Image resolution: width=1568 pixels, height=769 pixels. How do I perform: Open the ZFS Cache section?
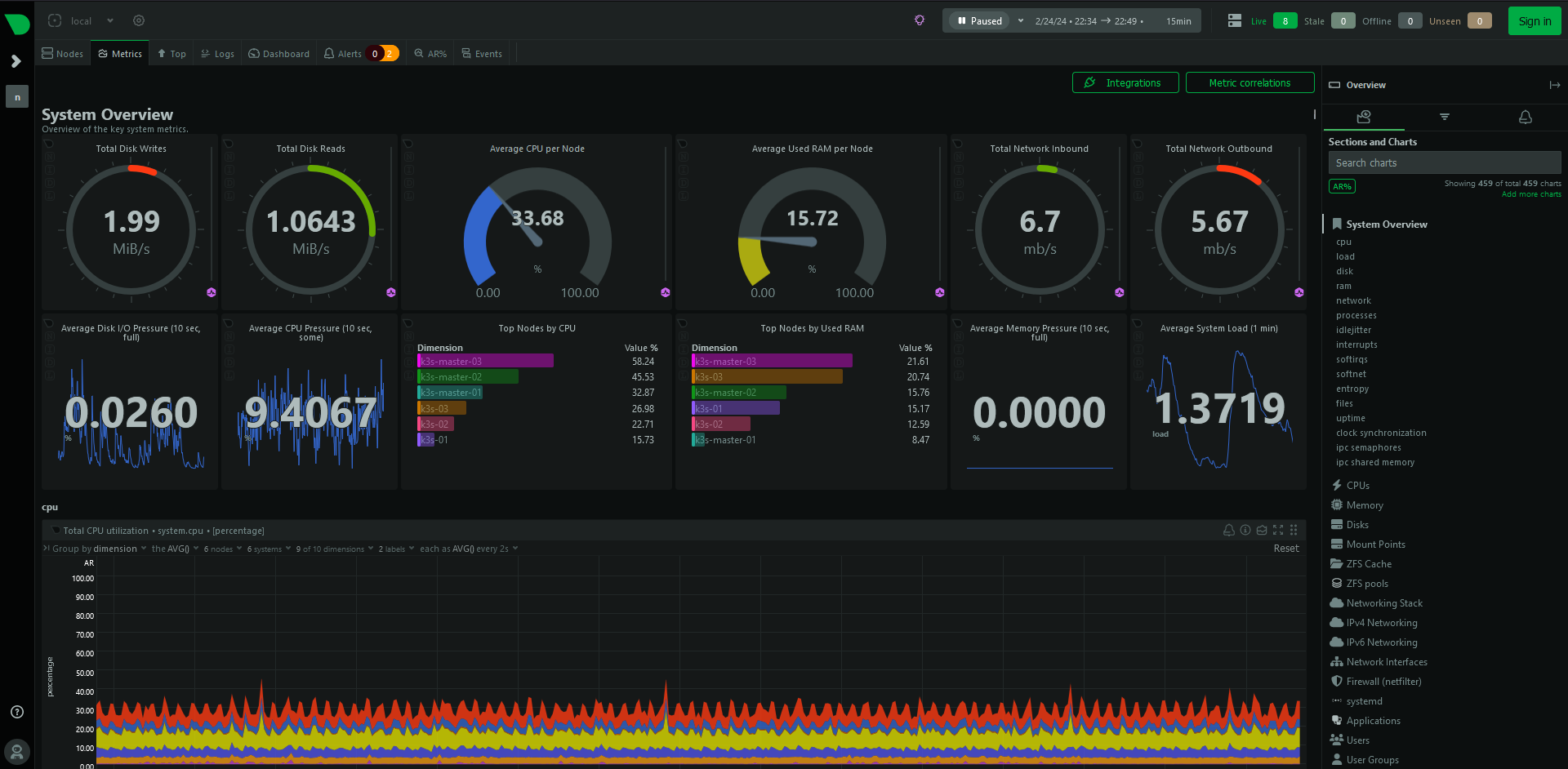click(x=1369, y=564)
